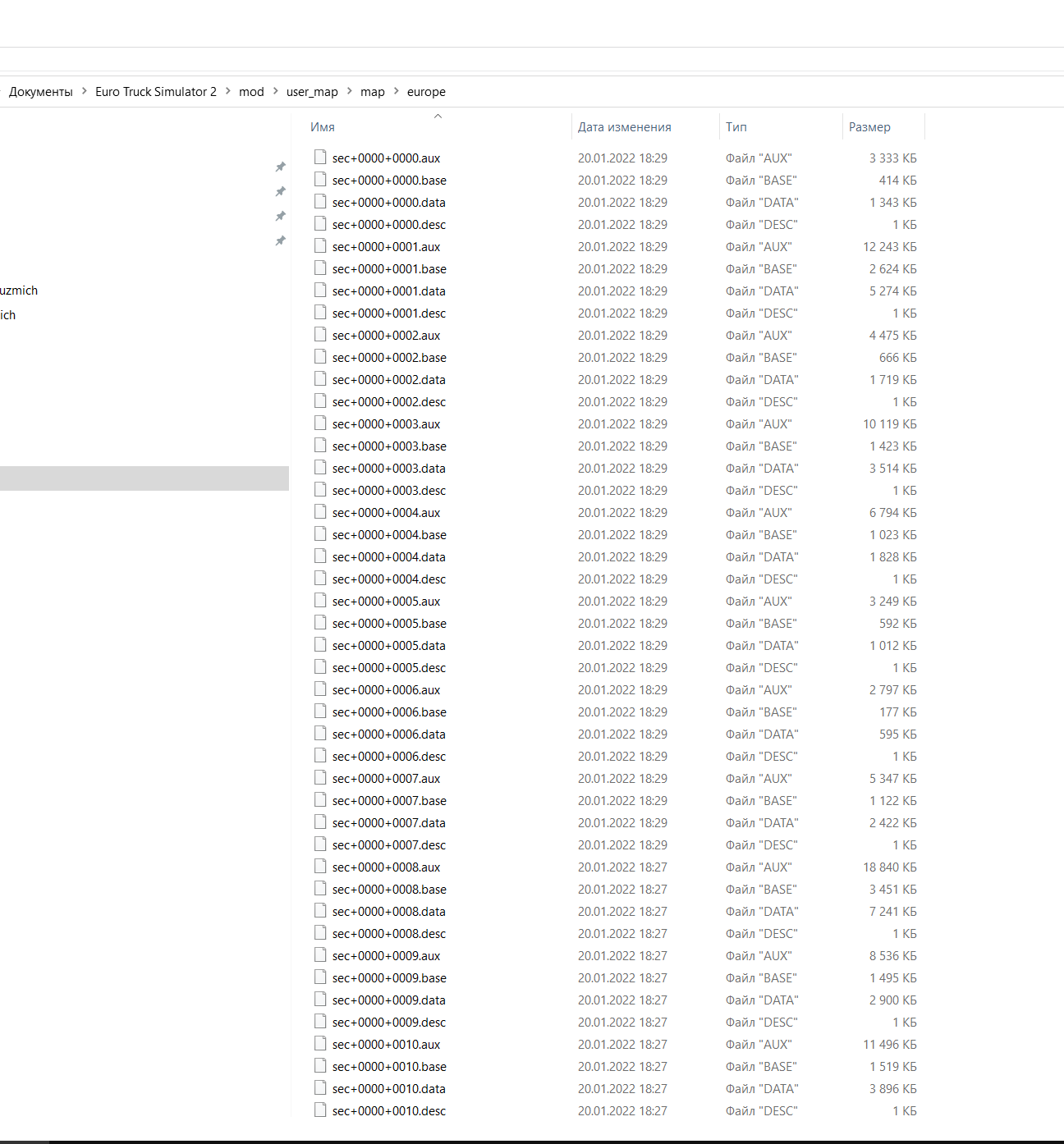Screen dimensions: 1064x1144
Task: Click file icon of sec+0000+0005.desc
Action: (320, 666)
